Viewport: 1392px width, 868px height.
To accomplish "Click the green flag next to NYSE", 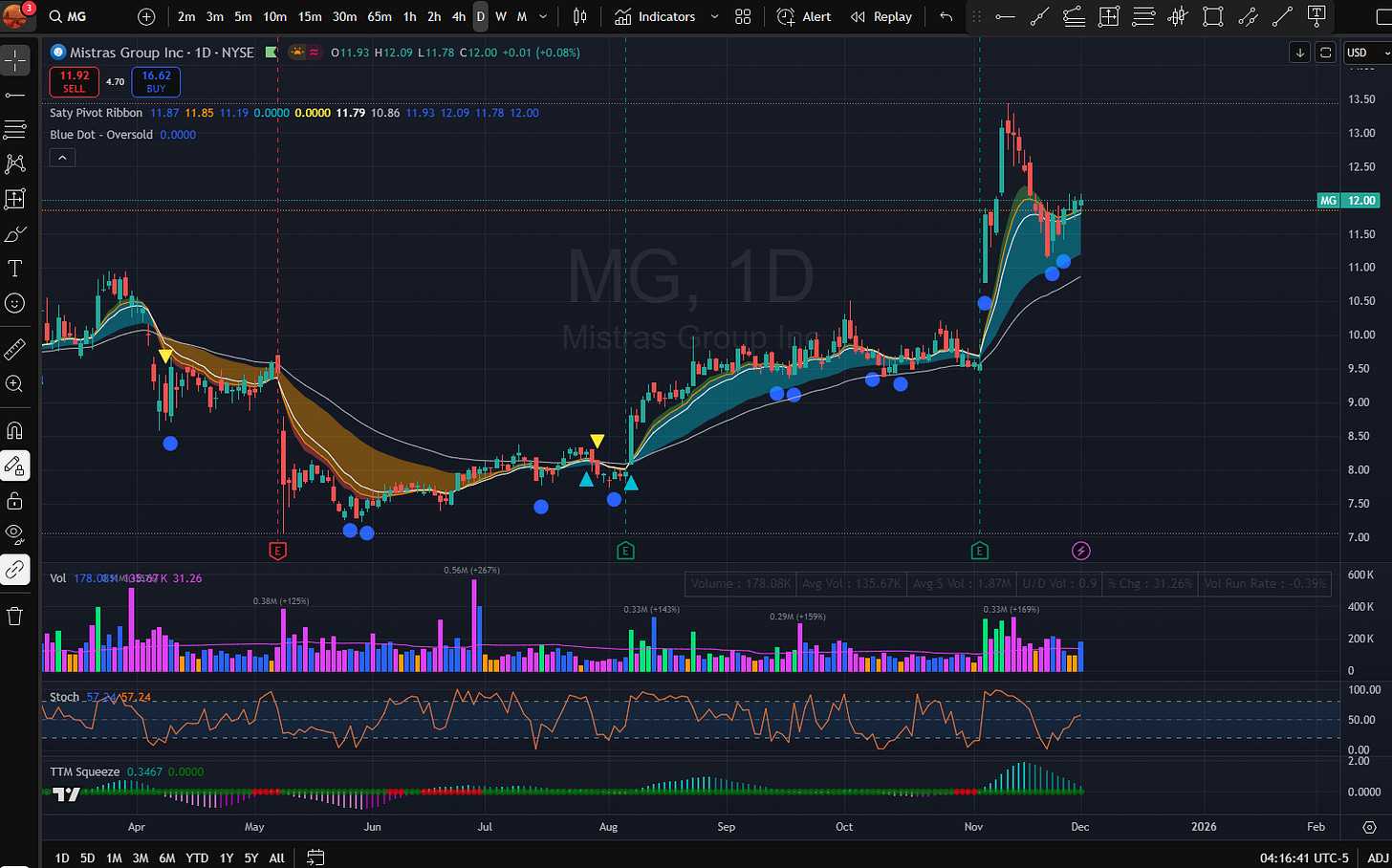I will tap(272, 53).
